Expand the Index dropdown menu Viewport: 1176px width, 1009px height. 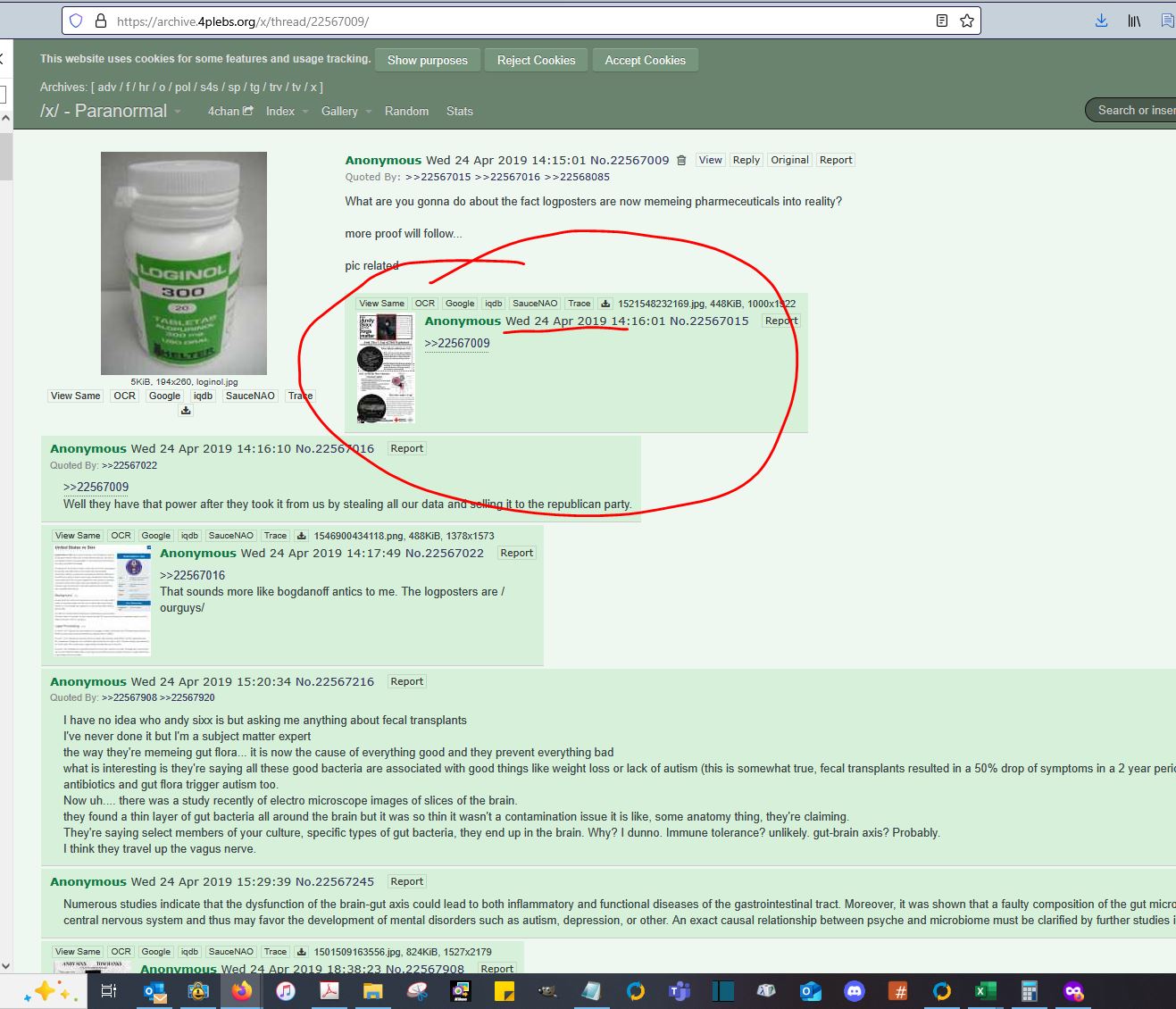[x=305, y=112]
